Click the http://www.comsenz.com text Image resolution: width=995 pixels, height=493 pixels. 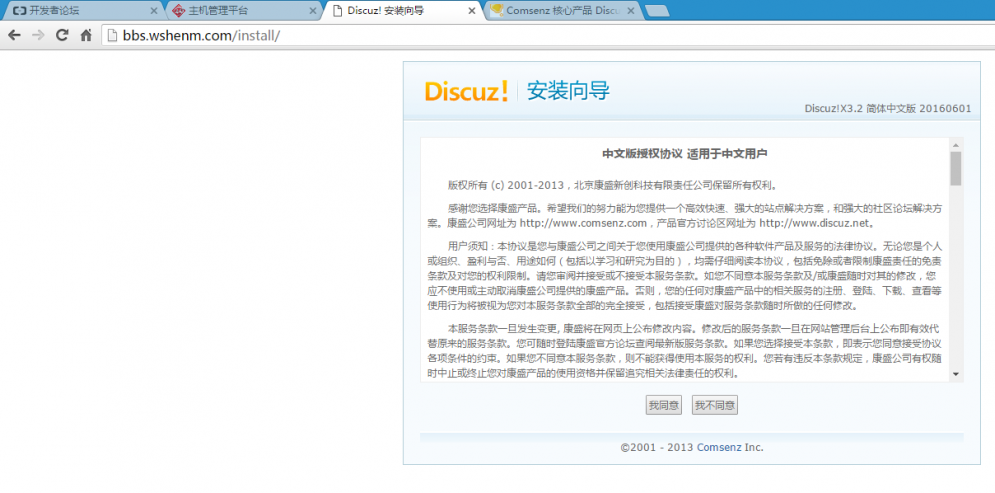click(x=583, y=223)
